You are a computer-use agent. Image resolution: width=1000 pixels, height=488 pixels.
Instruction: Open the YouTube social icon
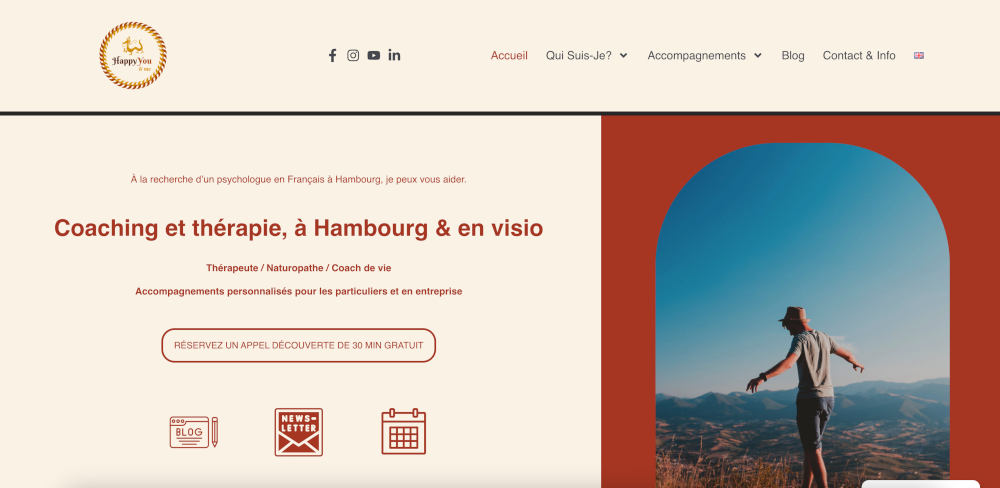[374, 55]
